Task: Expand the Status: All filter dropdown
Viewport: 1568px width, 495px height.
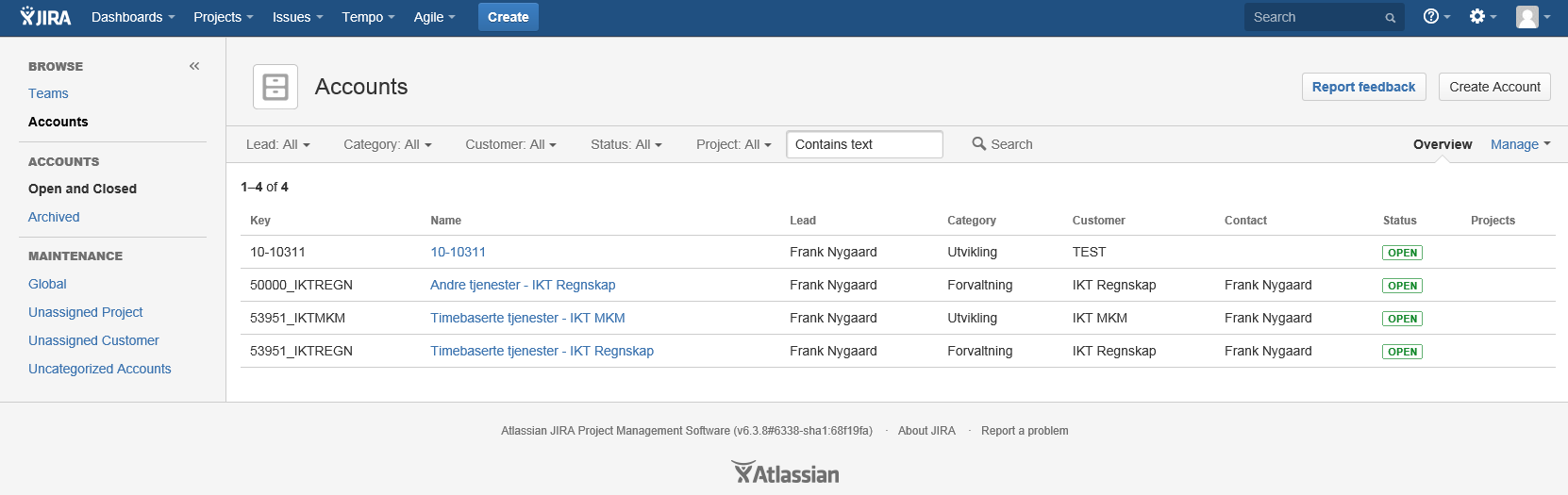Action: click(x=626, y=144)
